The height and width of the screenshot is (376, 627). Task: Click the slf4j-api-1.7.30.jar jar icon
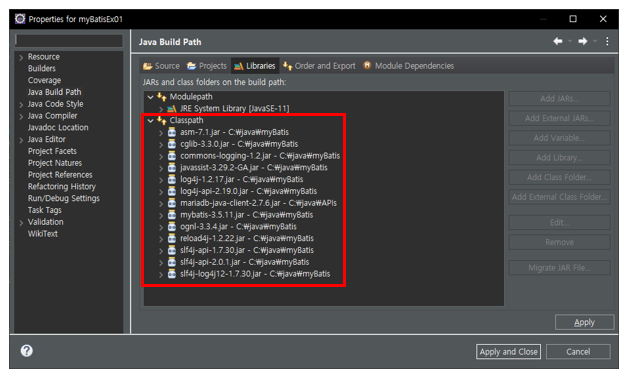172,250
